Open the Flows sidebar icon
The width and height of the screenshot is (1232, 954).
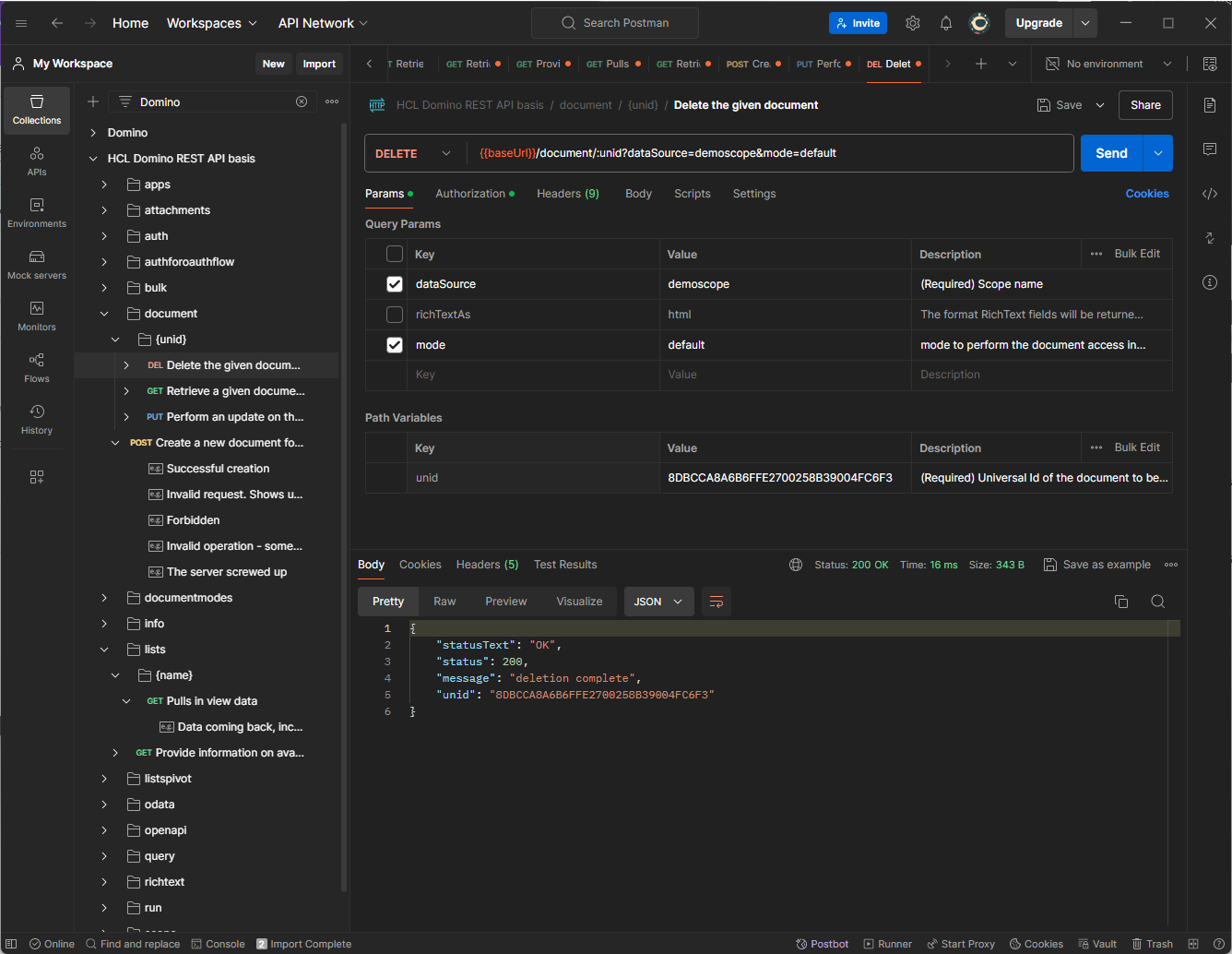[x=37, y=367]
